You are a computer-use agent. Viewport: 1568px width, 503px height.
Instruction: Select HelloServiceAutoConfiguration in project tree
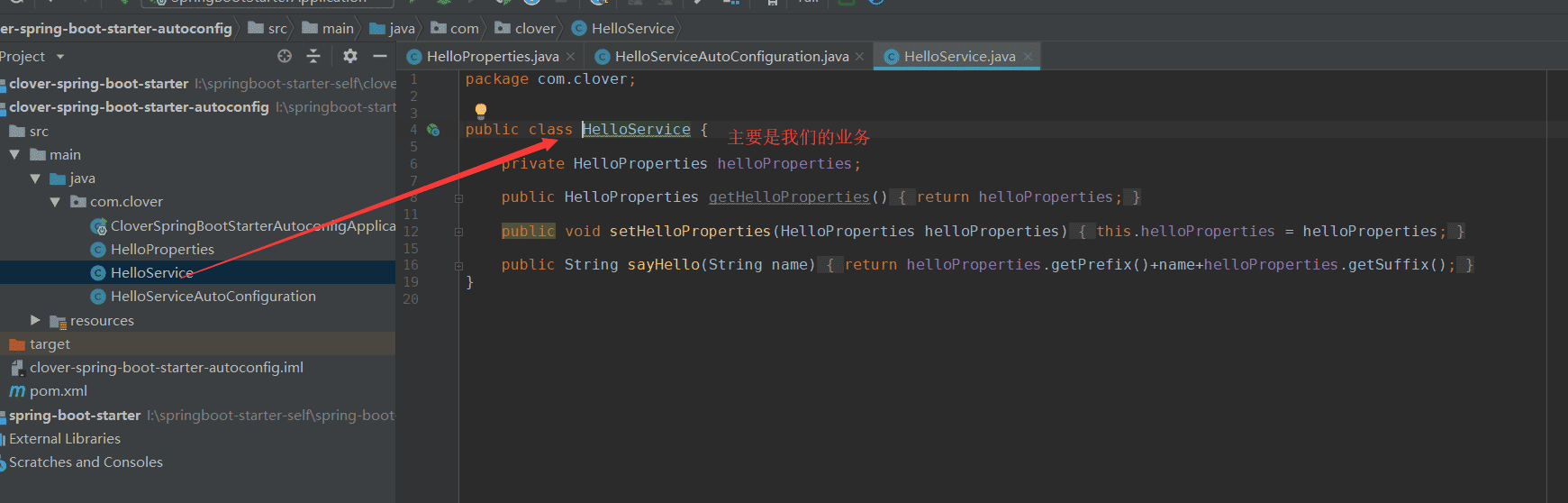click(x=213, y=297)
